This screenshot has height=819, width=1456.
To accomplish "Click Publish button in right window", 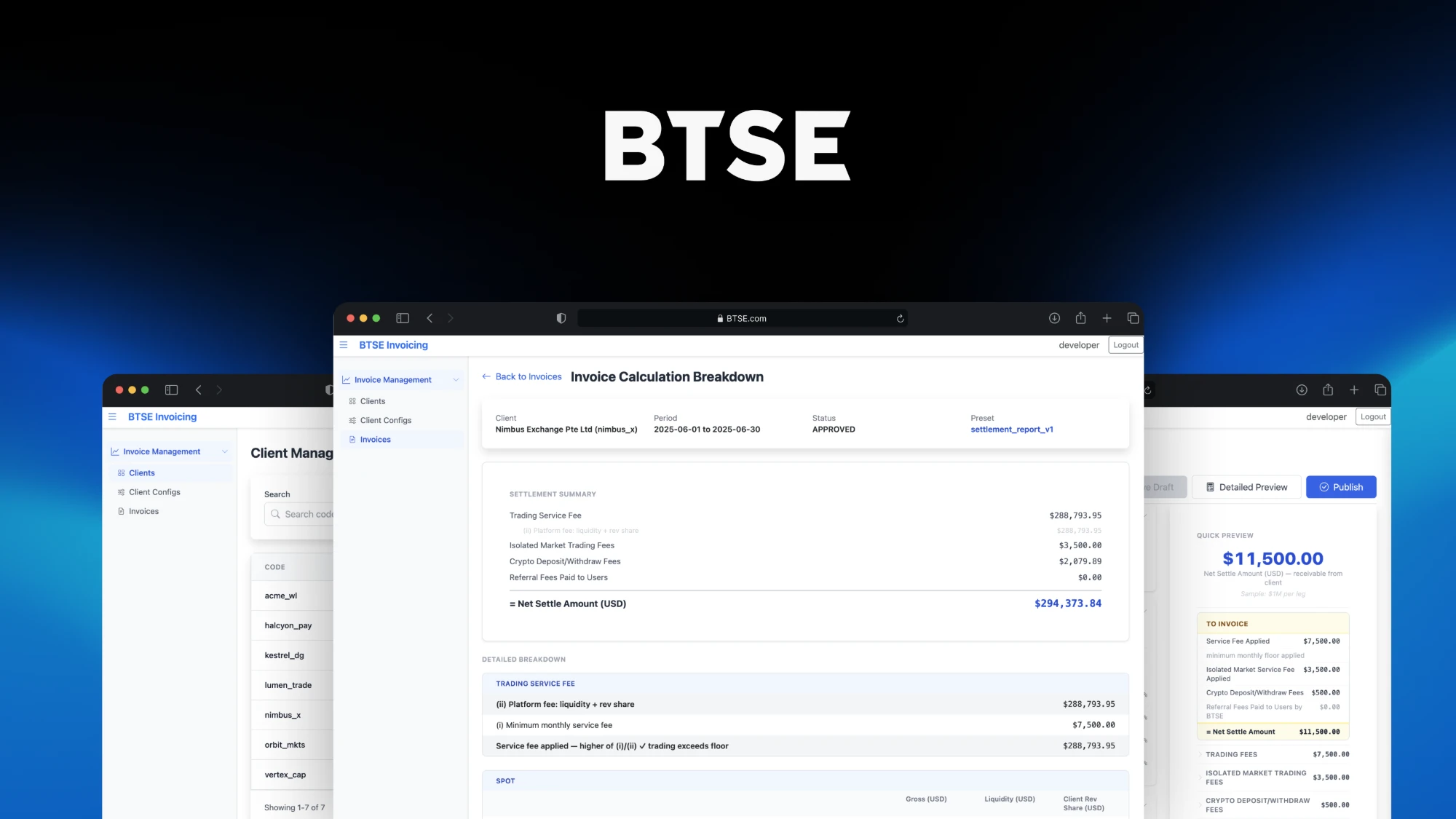I will 1341,487.
